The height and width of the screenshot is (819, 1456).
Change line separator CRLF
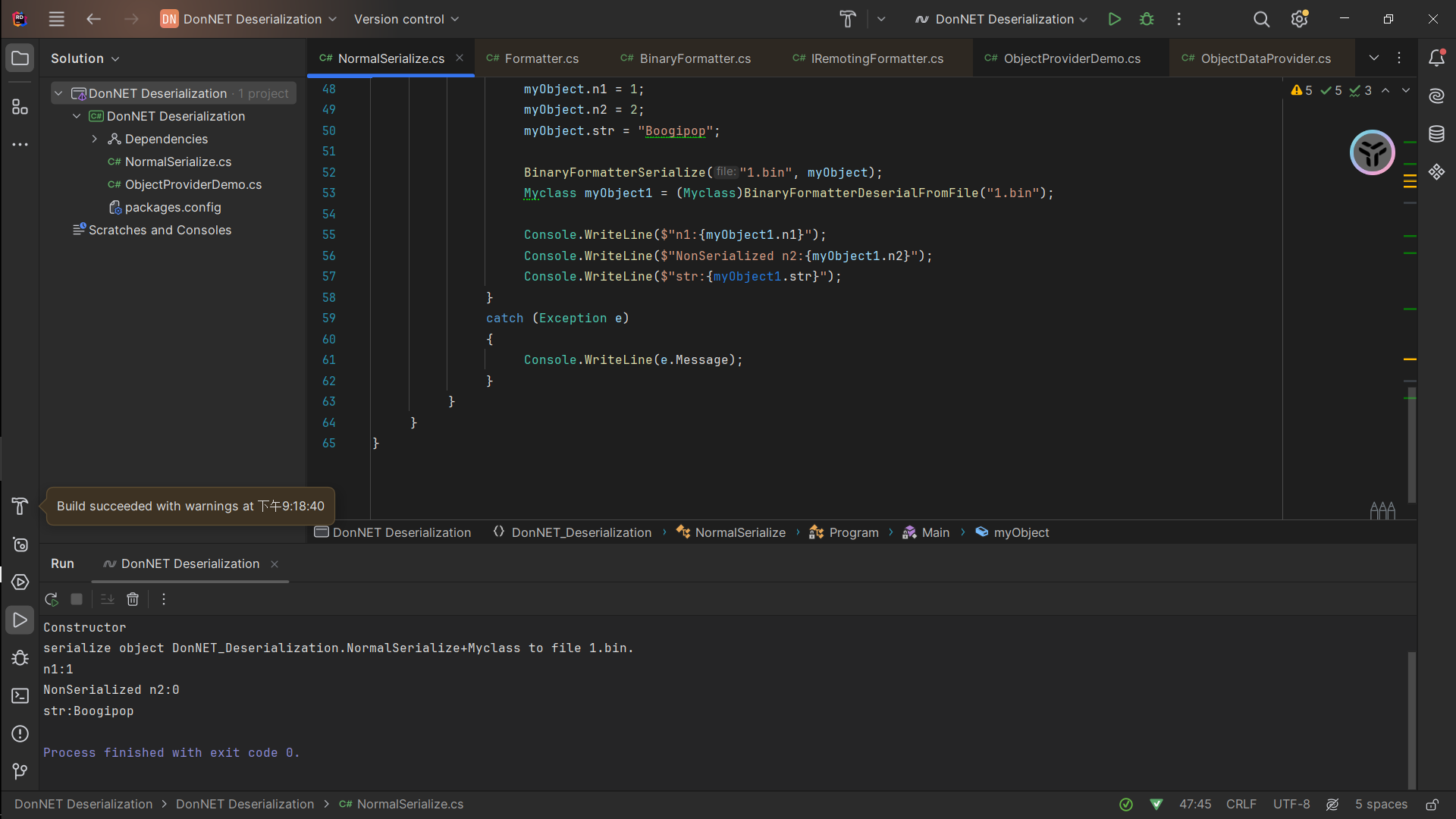[x=1241, y=805]
